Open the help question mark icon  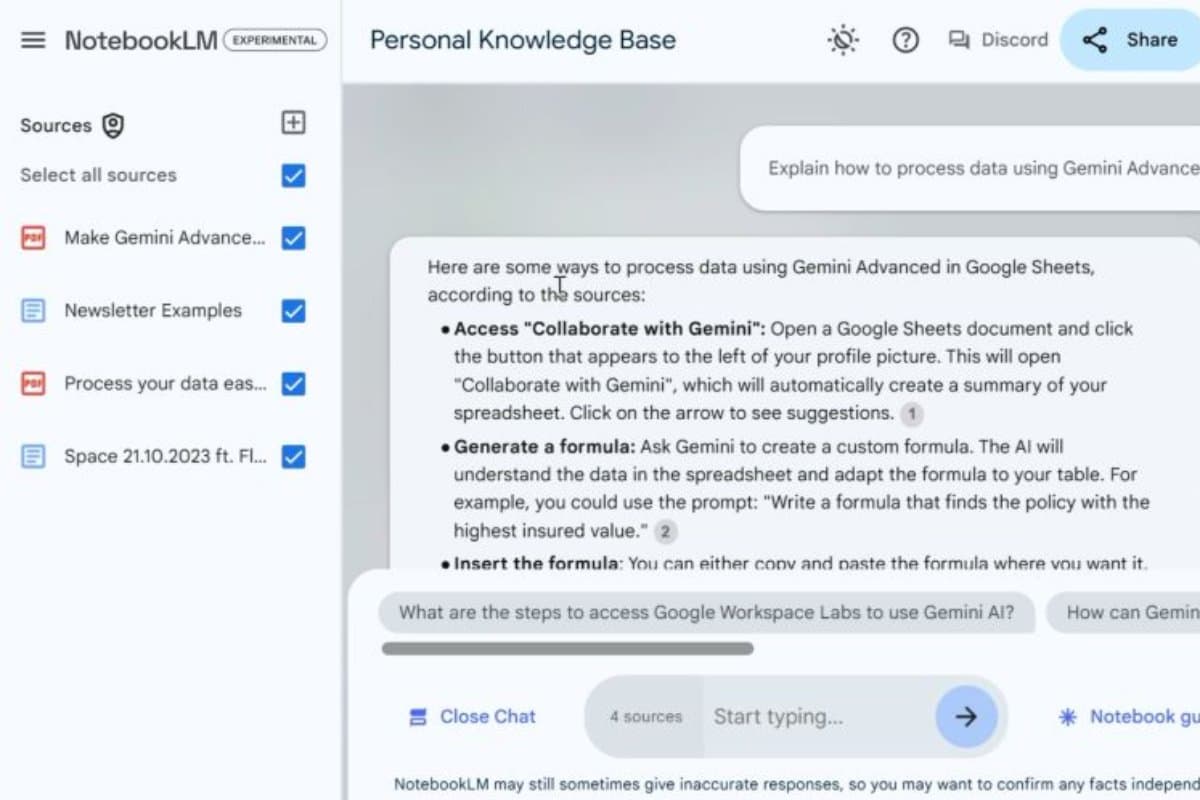pyautogui.click(x=905, y=40)
